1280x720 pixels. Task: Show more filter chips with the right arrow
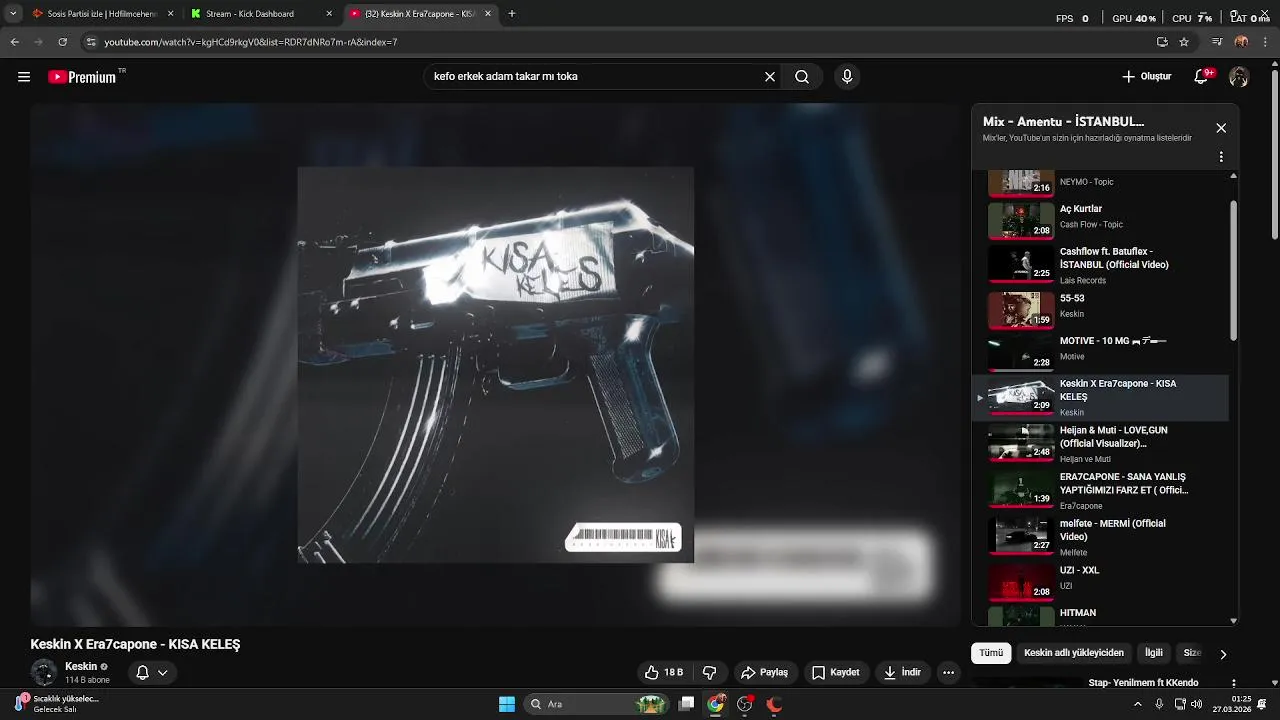1223,654
